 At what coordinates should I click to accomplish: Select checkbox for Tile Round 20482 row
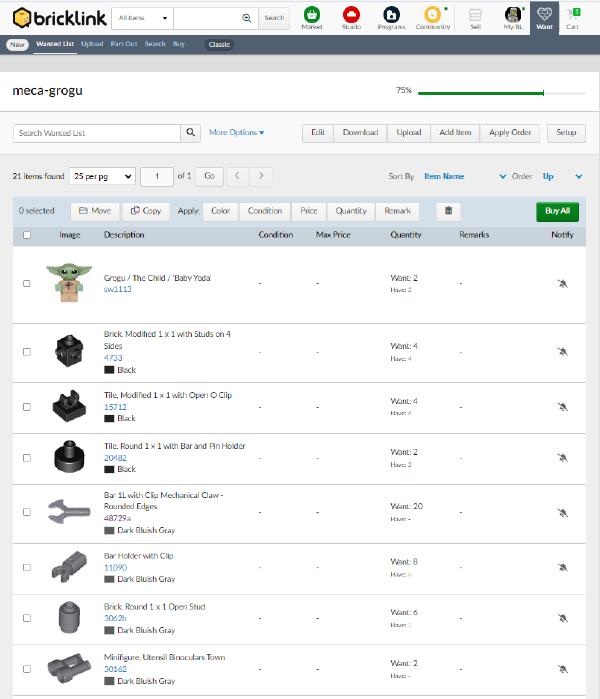pos(27,457)
